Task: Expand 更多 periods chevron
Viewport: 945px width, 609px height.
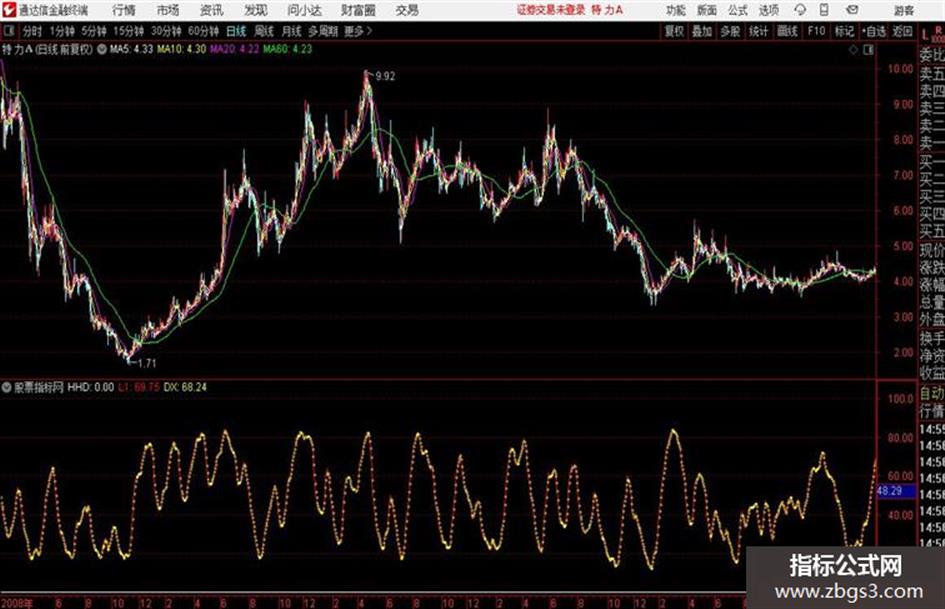Action: click(369, 31)
